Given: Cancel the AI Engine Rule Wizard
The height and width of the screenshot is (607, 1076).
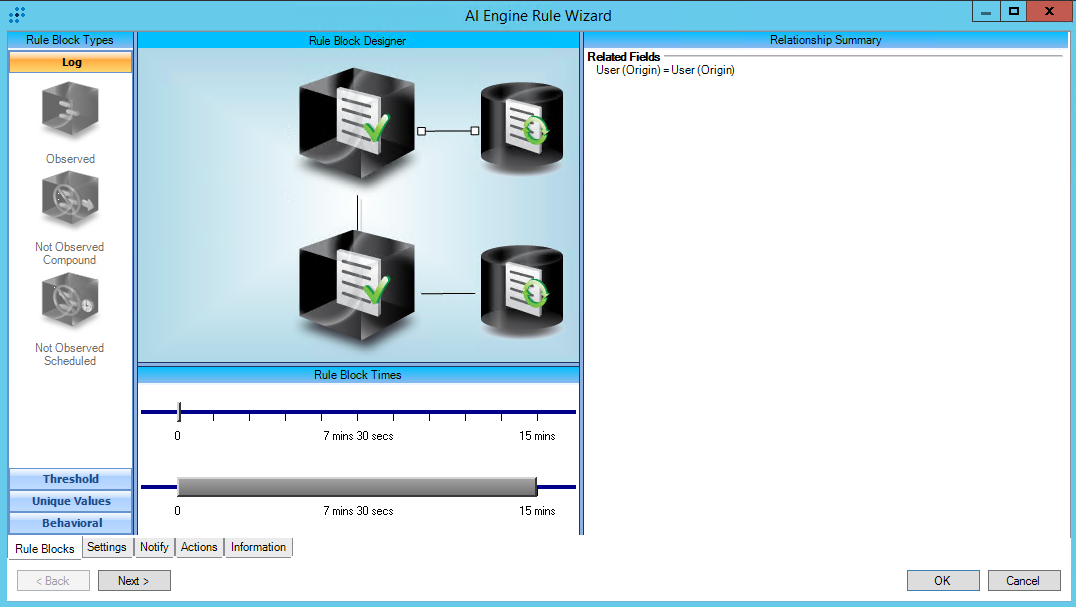Looking at the screenshot, I should (1023, 580).
